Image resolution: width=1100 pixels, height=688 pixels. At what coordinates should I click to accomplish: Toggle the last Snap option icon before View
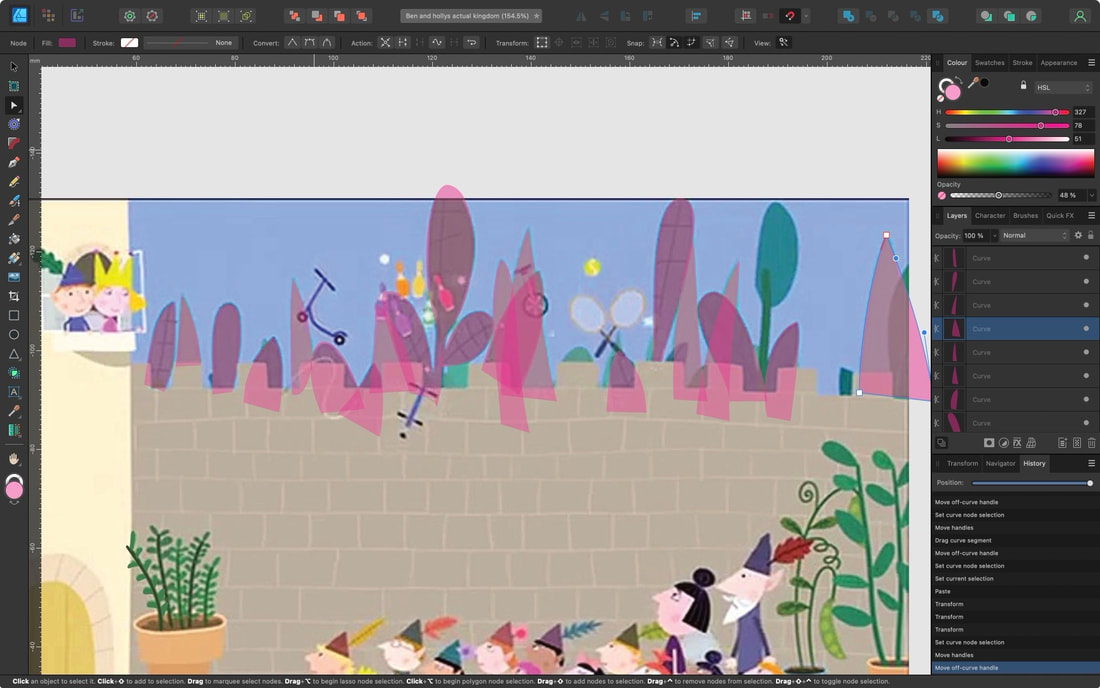pos(730,43)
